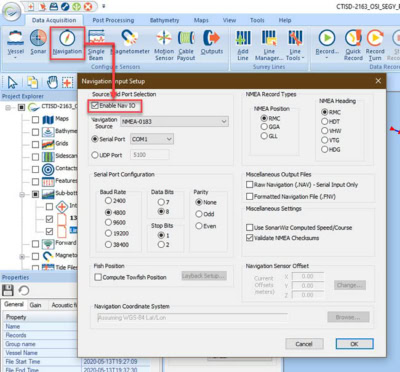Screen dimensions: 400x372
Task: Click the OK button in dialog
Action: [x=354, y=344]
